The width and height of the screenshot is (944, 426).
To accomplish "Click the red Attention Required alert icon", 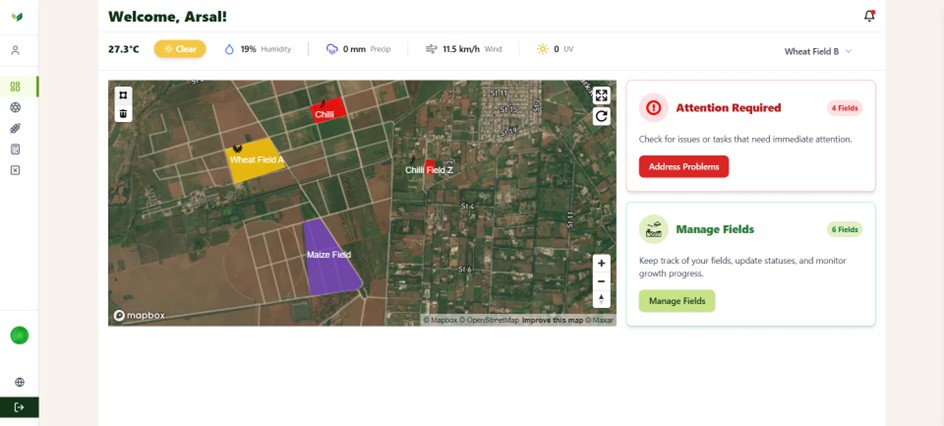I will (653, 108).
